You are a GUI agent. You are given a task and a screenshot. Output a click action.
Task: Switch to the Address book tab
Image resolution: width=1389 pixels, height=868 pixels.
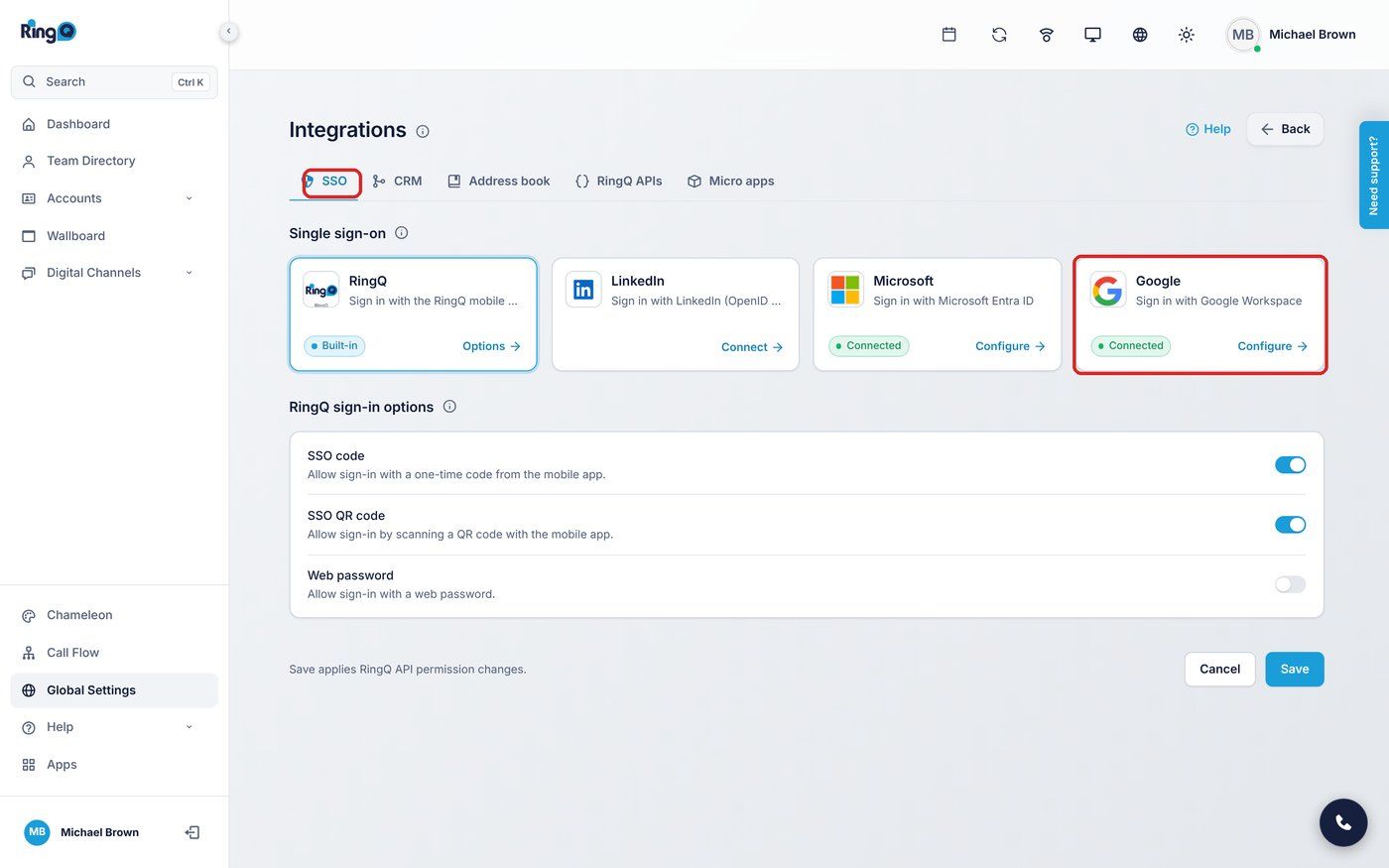[499, 182]
